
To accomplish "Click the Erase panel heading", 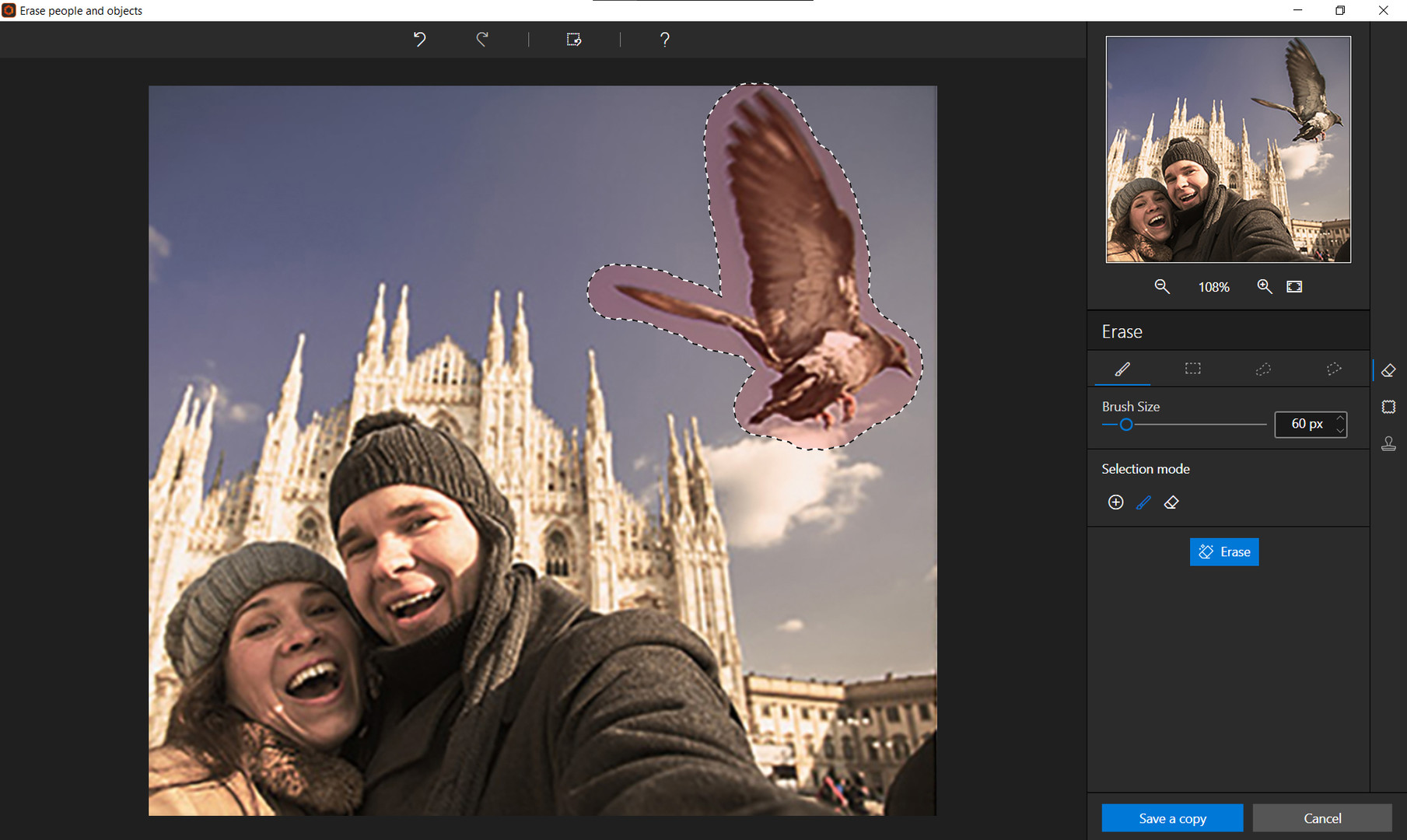I will point(1122,332).
